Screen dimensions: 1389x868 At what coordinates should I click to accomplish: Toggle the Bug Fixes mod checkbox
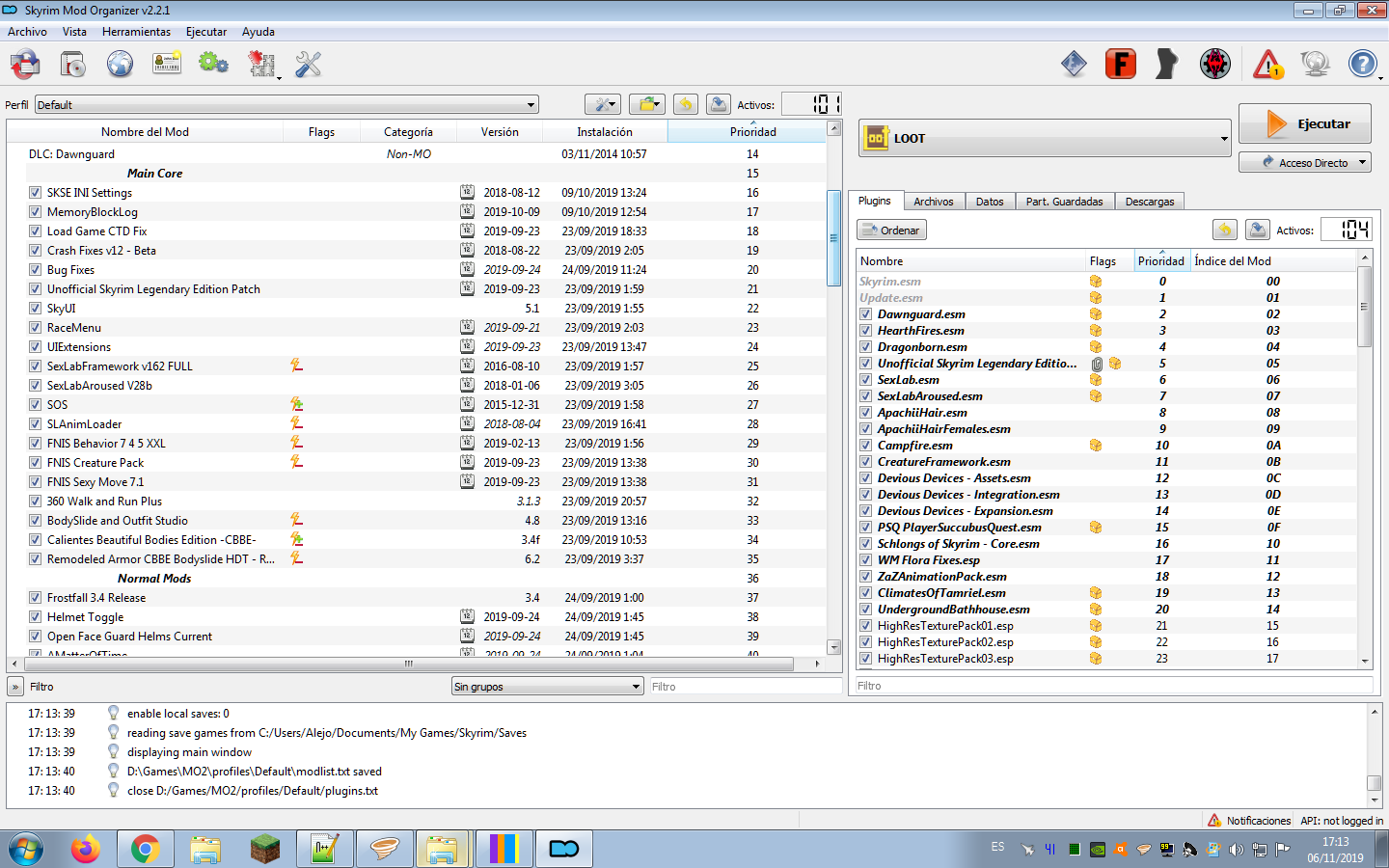pos(35,270)
